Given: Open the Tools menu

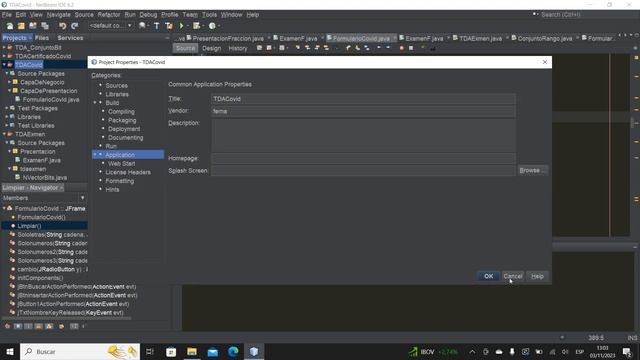Looking at the screenshot, I should [x=209, y=15].
